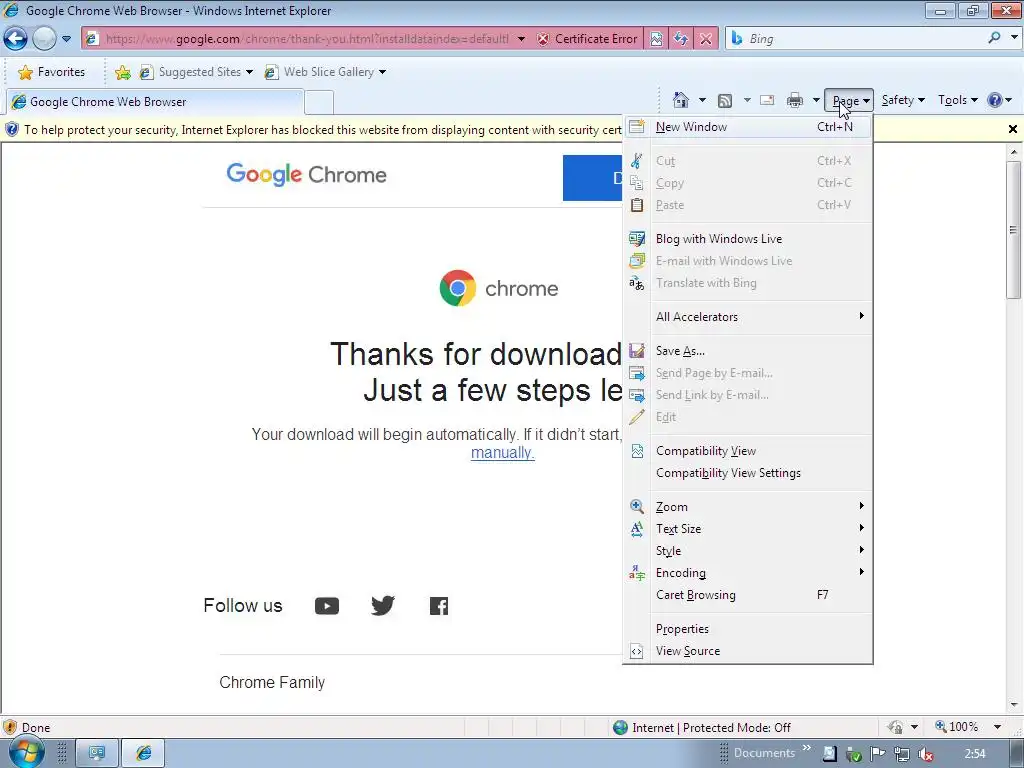1024x768 pixels.
Task: Toggle Compatibility View menu item
Action: click(x=748, y=451)
